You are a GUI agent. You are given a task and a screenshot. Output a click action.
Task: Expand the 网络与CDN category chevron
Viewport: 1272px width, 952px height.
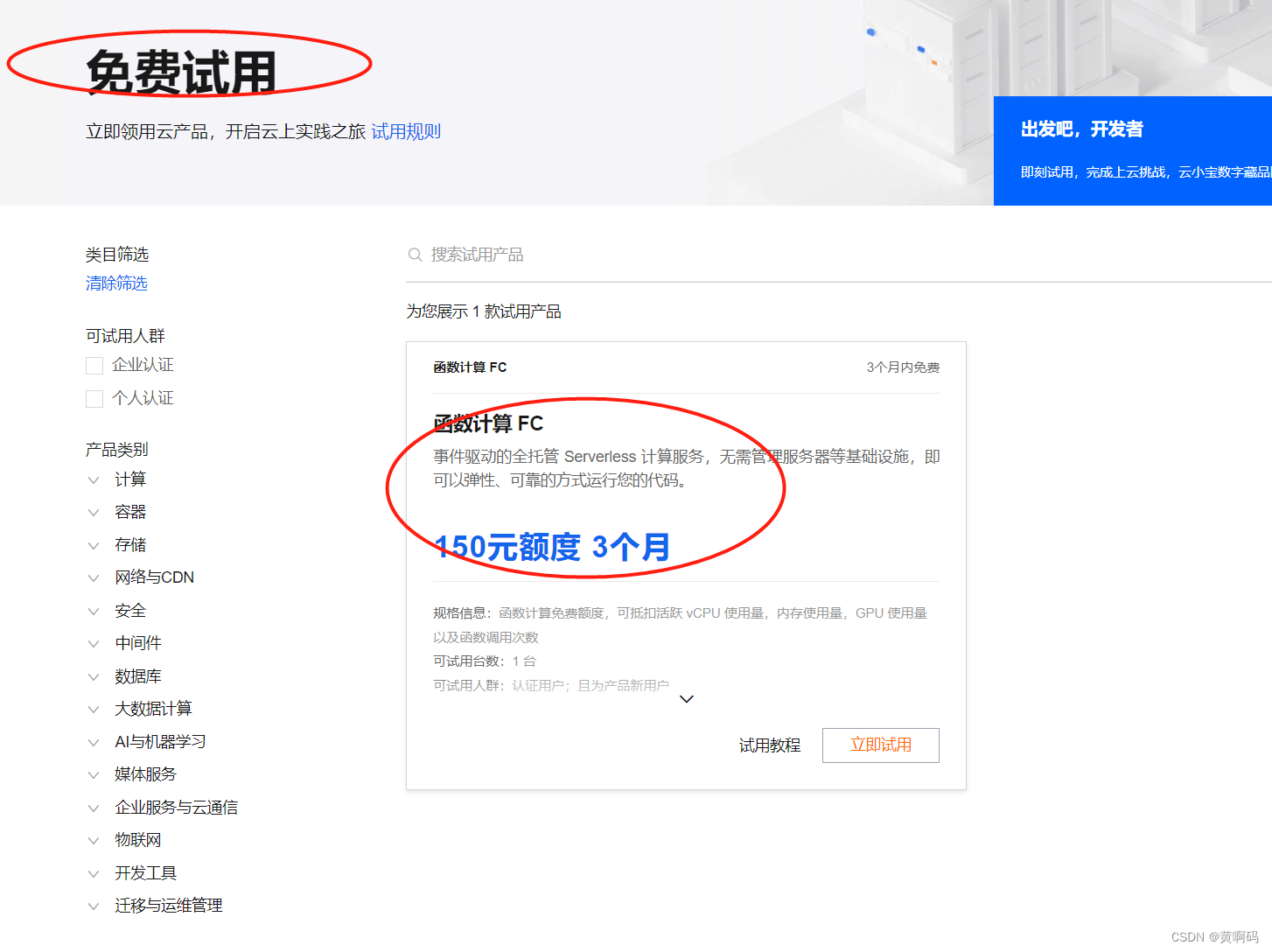pyautogui.click(x=94, y=578)
